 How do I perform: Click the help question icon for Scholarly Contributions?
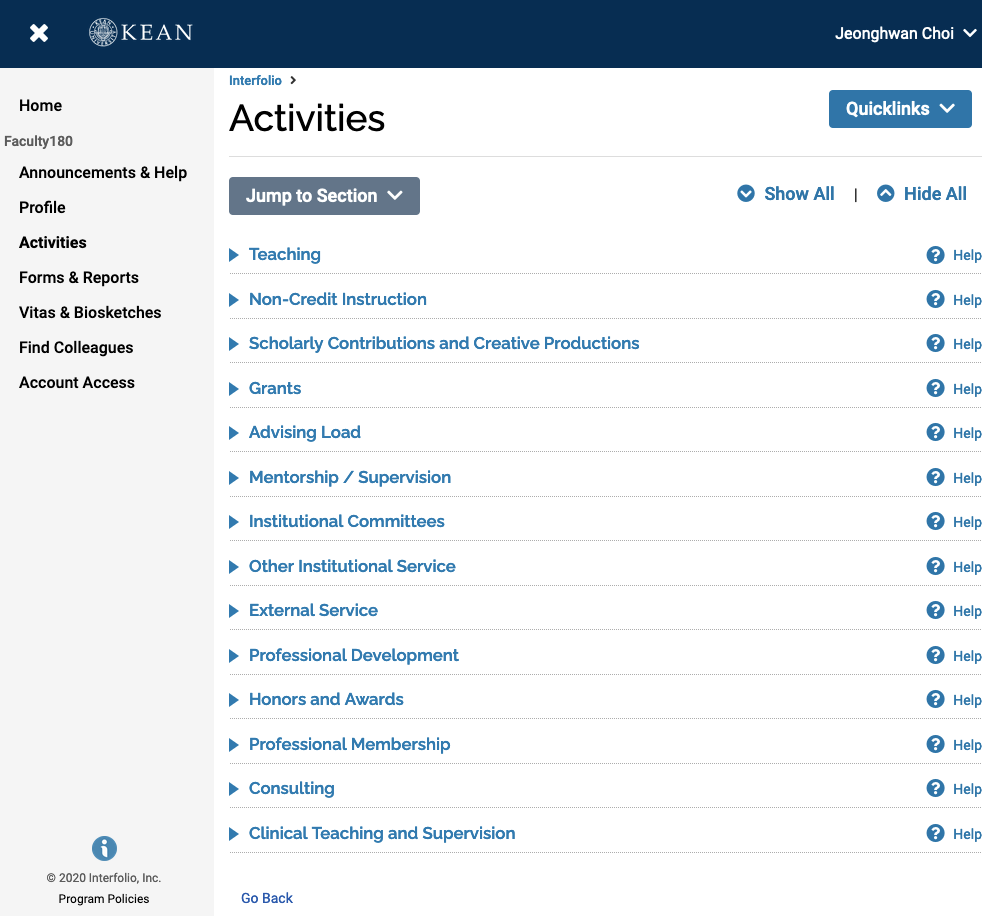coord(935,343)
